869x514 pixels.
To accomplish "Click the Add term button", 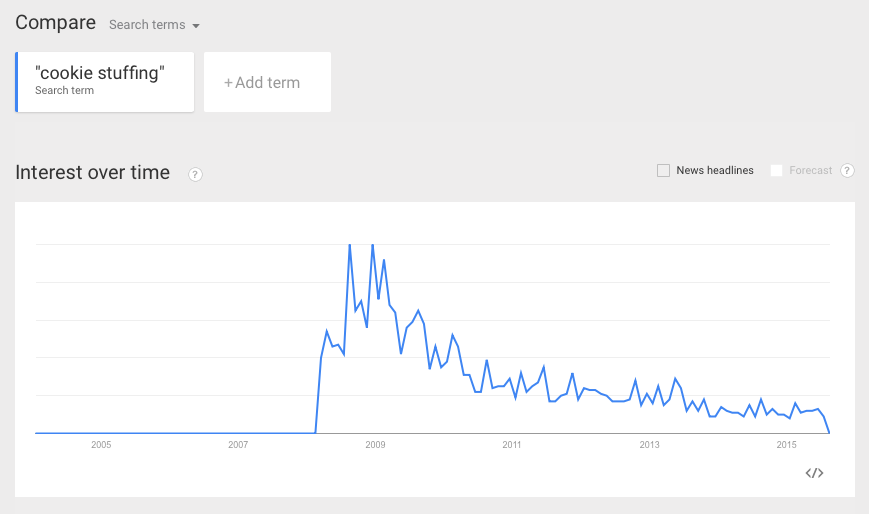I will [x=267, y=82].
